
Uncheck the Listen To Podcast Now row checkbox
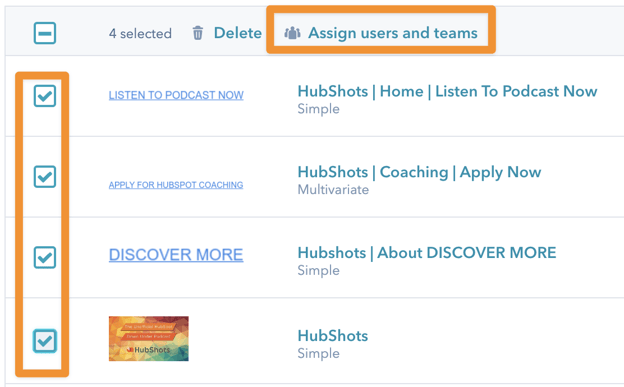click(x=45, y=96)
